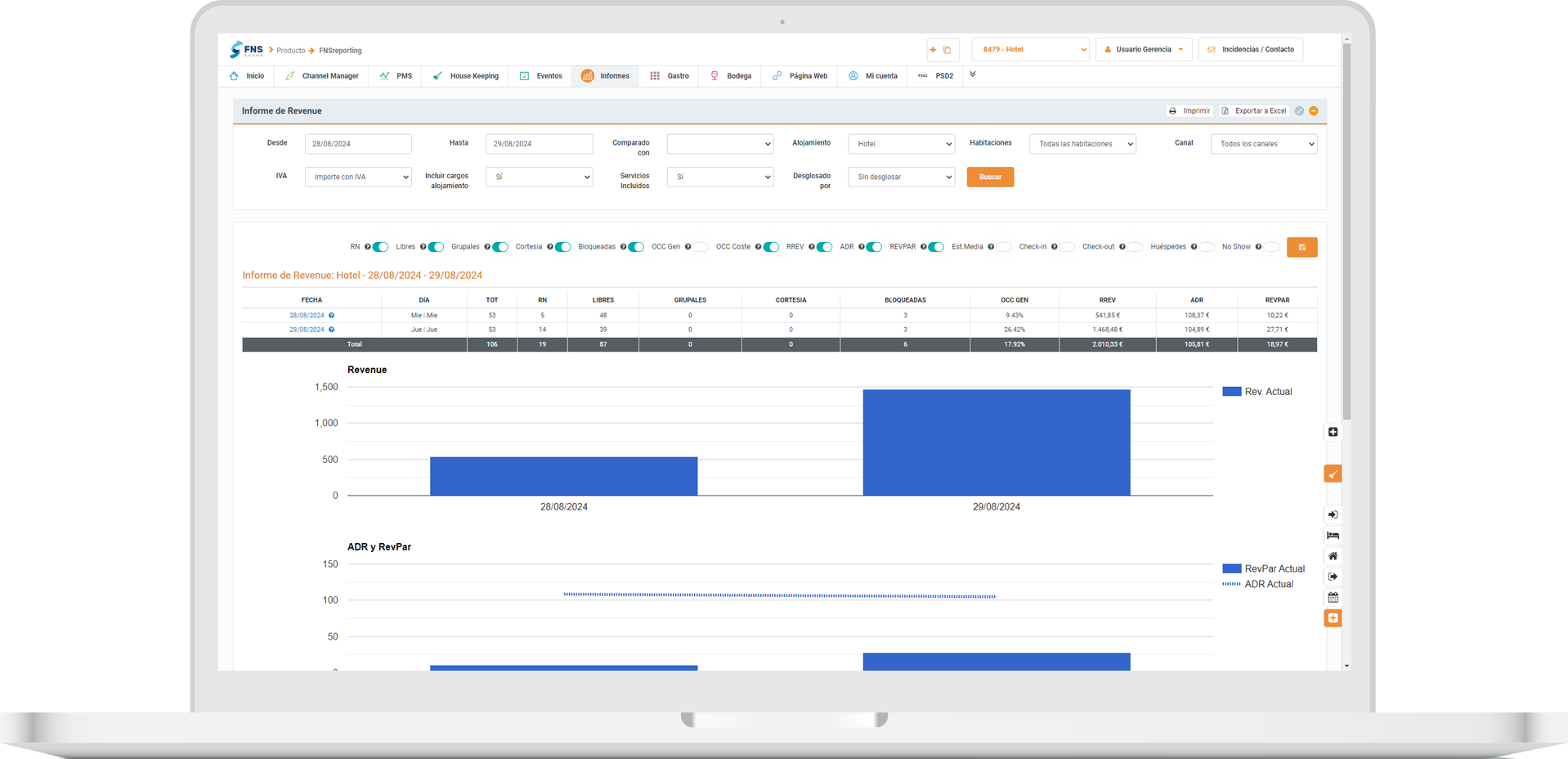Click the orange save icon button
1568x759 pixels.
1301,247
